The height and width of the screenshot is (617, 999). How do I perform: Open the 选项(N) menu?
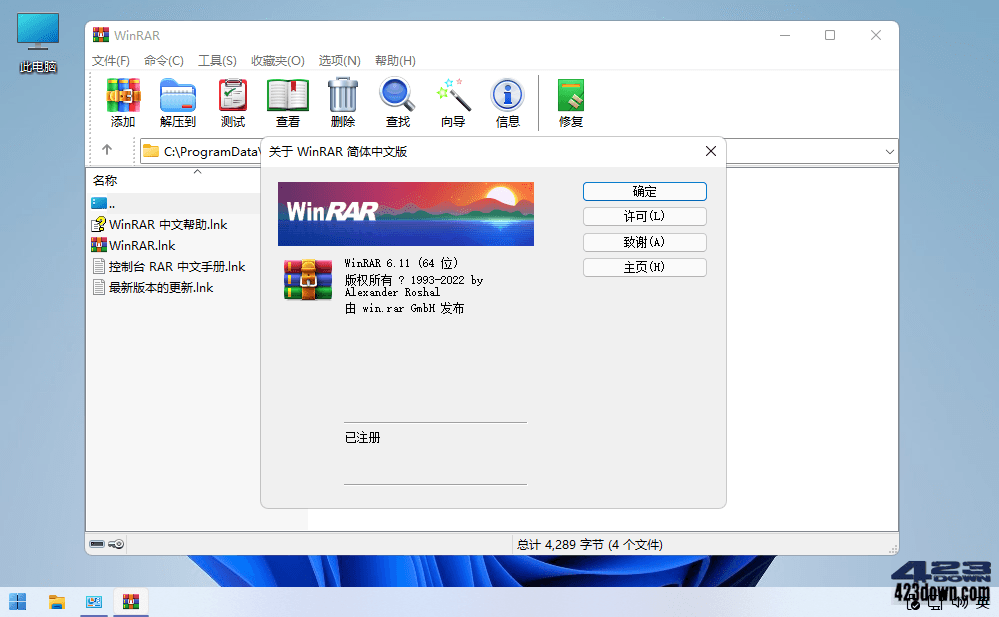click(x=339, y=61)
